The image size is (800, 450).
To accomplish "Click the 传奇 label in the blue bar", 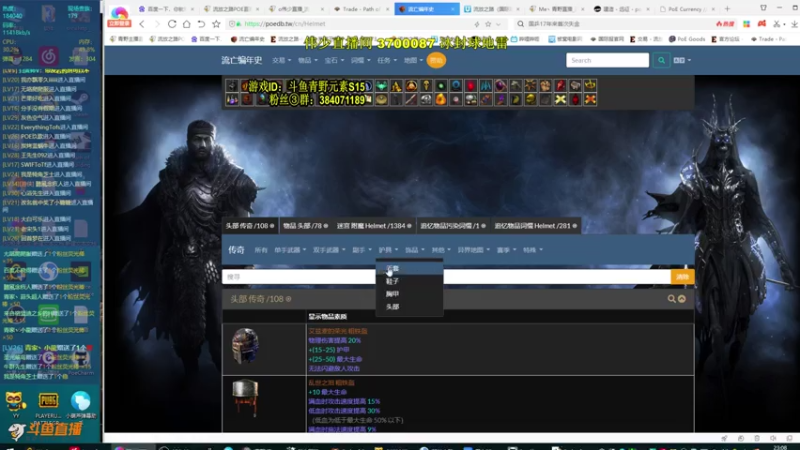I will tap(236, 249).
